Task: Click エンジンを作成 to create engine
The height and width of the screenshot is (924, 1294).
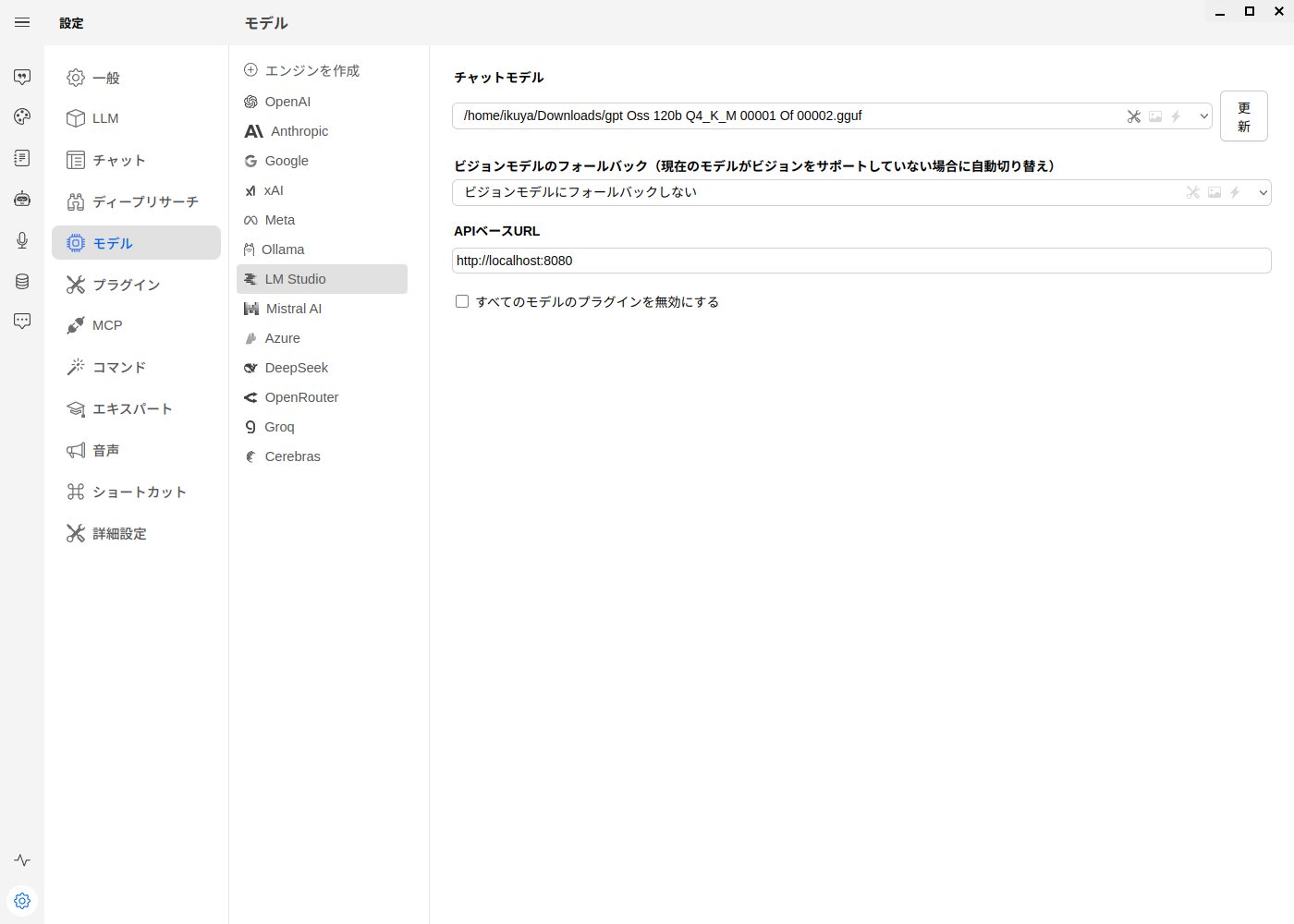Action: coord(311,70)
